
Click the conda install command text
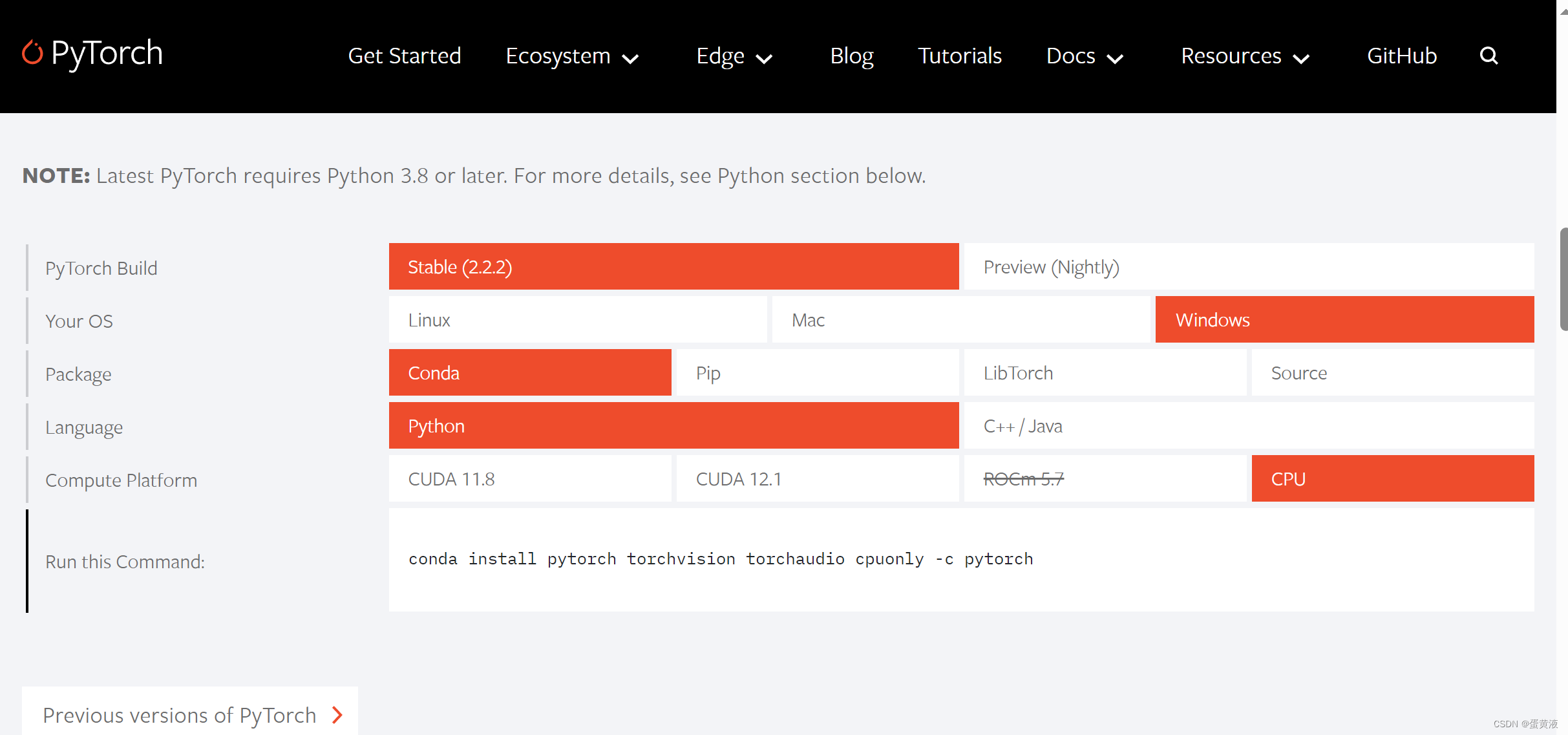click(x=721, y=559)
